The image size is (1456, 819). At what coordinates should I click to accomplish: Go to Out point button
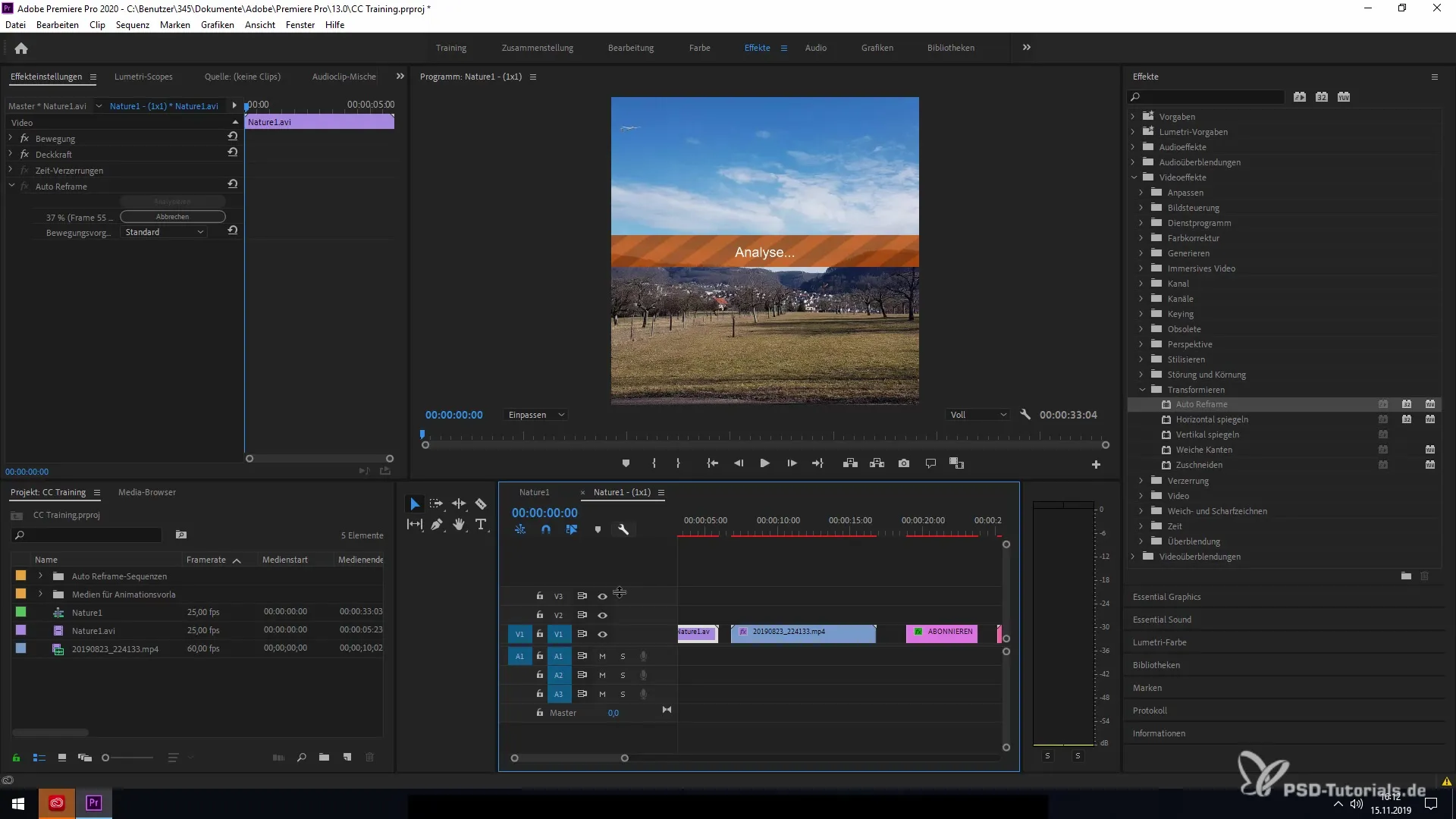pyautogui.click(x=817, y=463)
